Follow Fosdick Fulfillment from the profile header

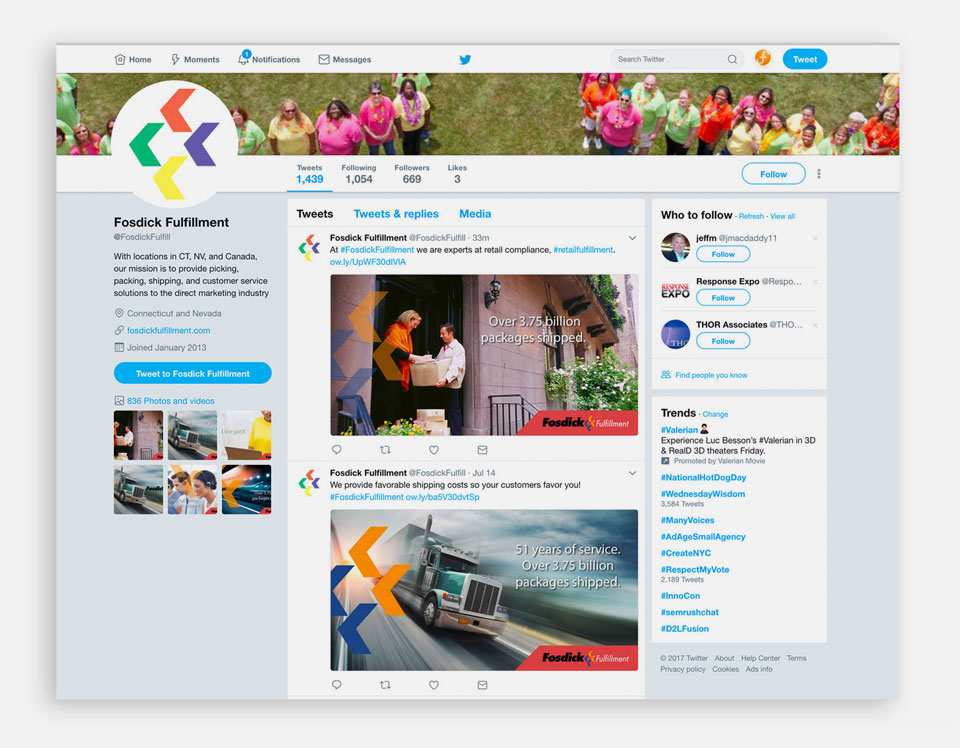point(773,174)
